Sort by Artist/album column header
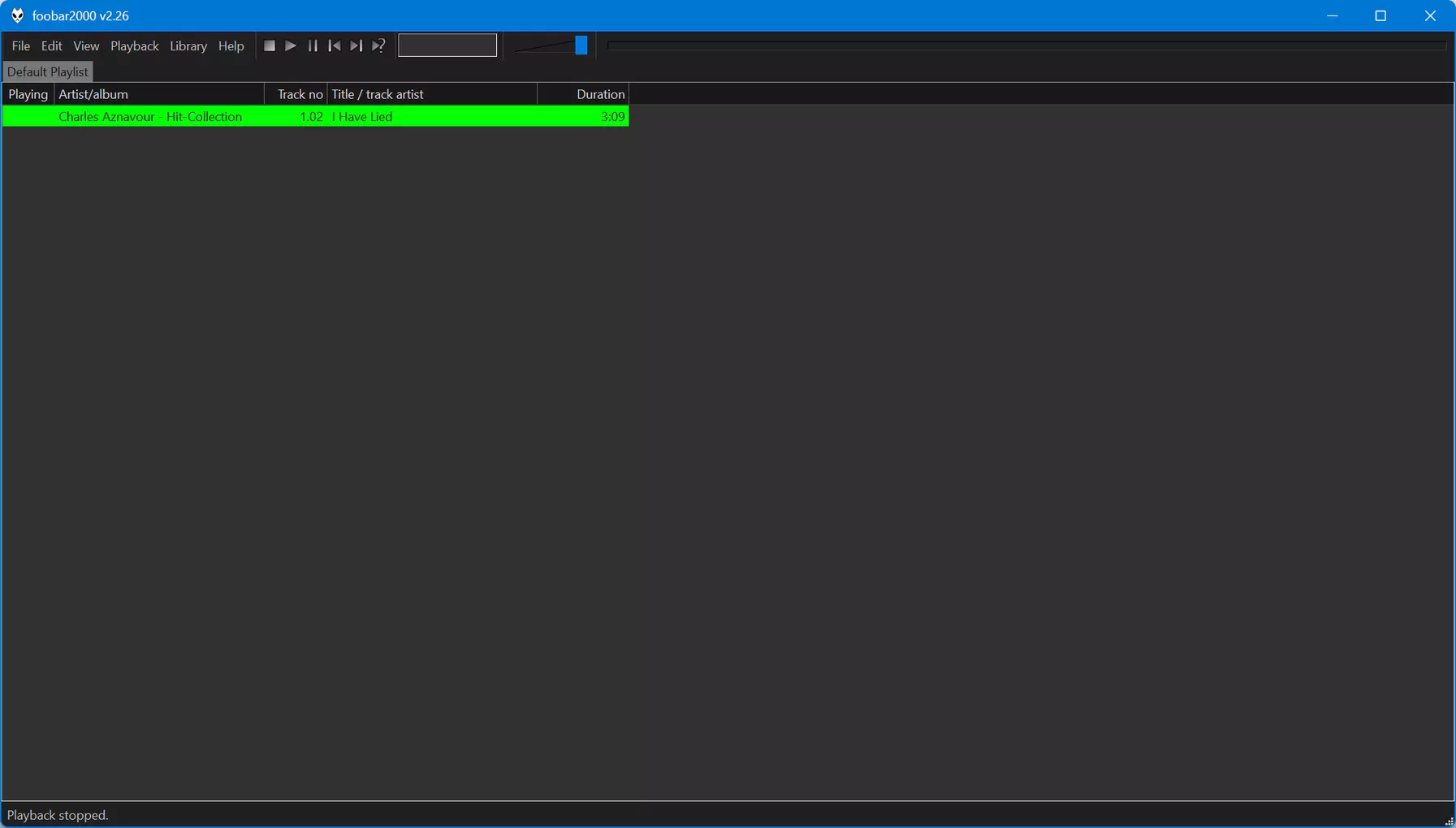This screenshot has width=1456, height=828. click(x=159, y=94)
